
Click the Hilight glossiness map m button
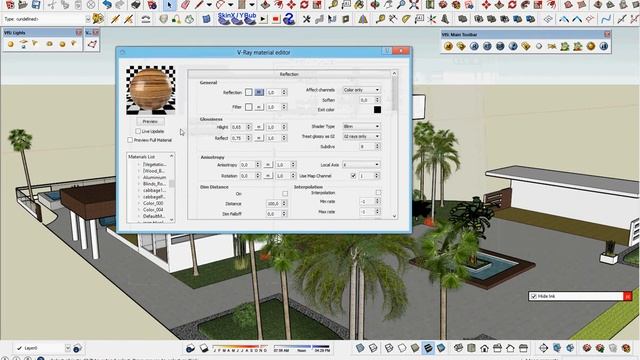(x=259, y=127)
